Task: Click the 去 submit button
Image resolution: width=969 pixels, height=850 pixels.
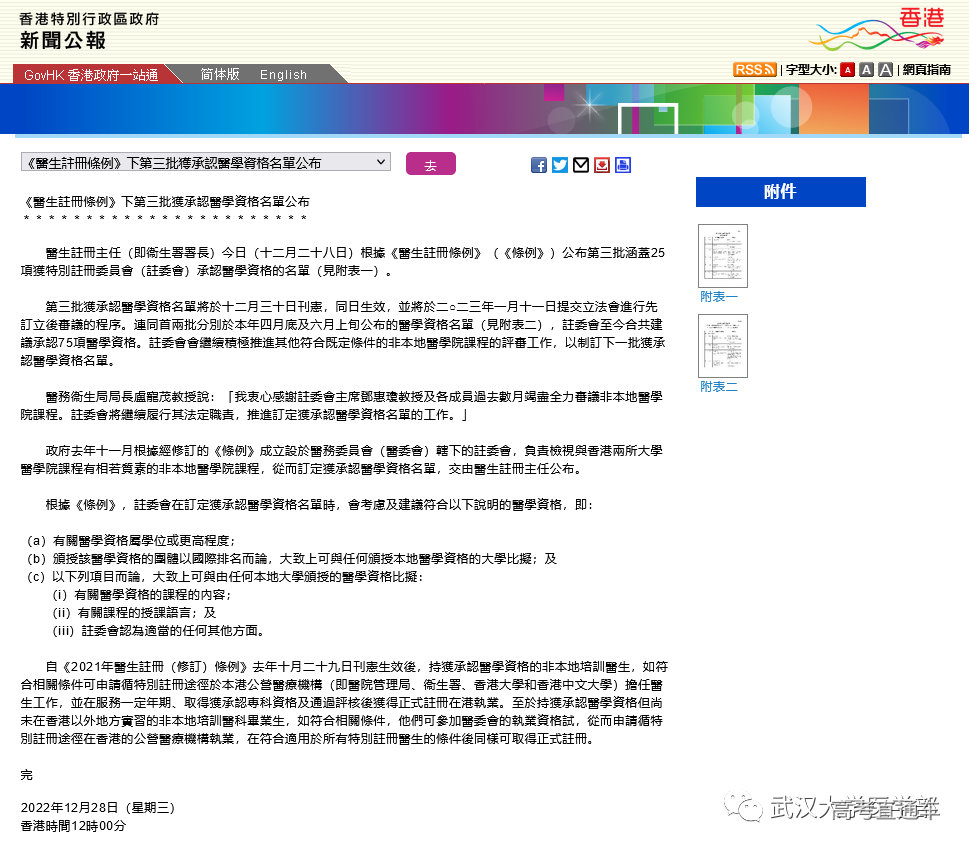Action: pos(430,164)
